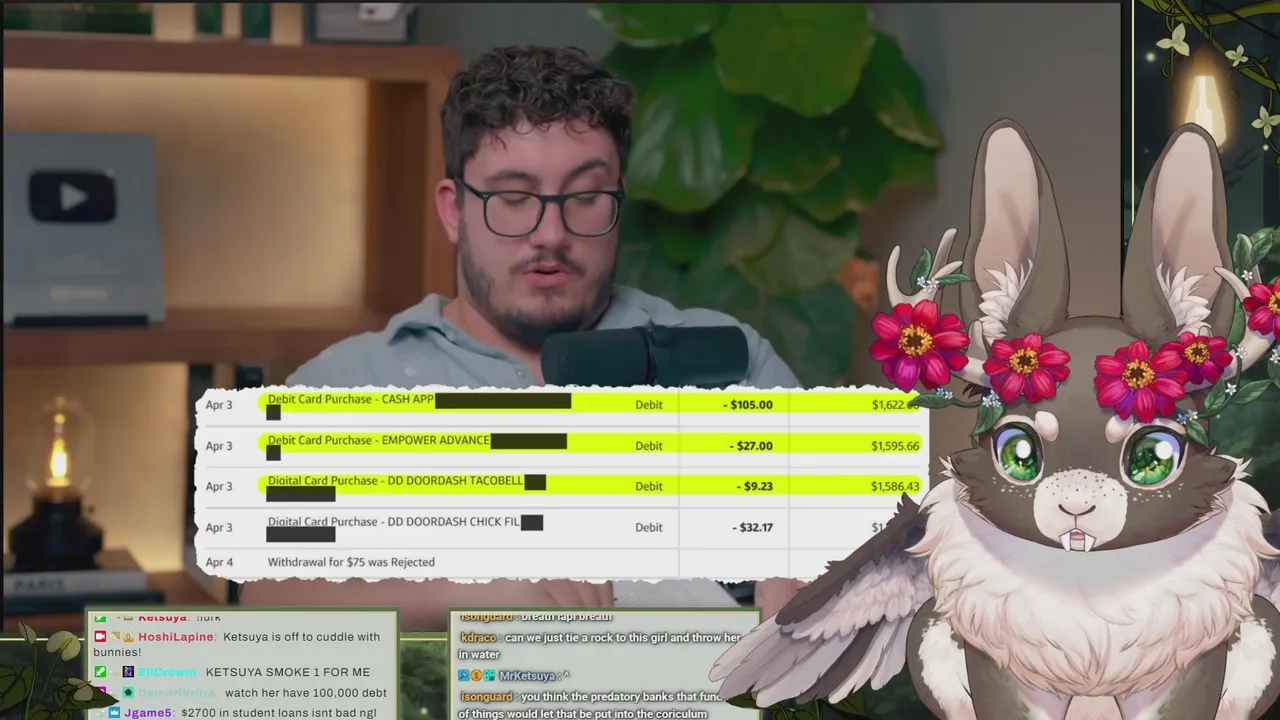Viewport: 1280px width, 720px height.
Task: Click MrKetsuya's first blue chat badge
Action: click(464, 676)
